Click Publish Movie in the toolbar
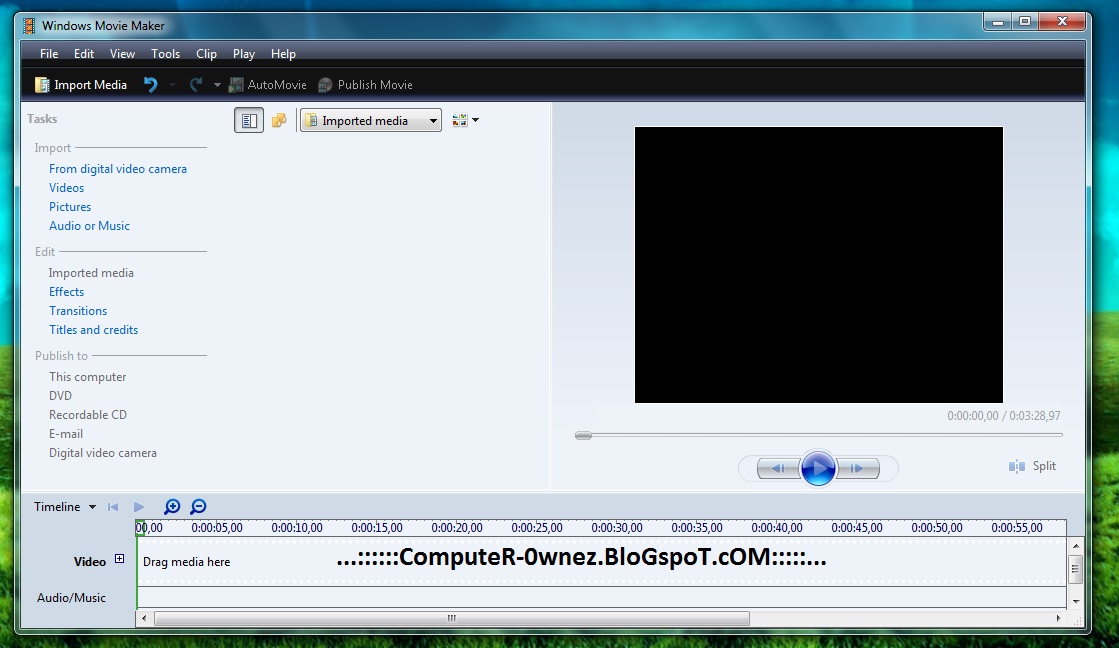1119x648 pixels. [x=365, y=85]
